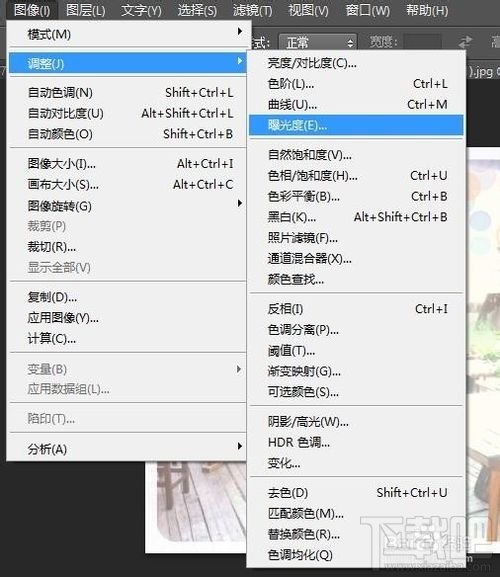This screenshot has height=577, width=500.
Task: Choose 复制(D) command
Action: tap(127, 297)
